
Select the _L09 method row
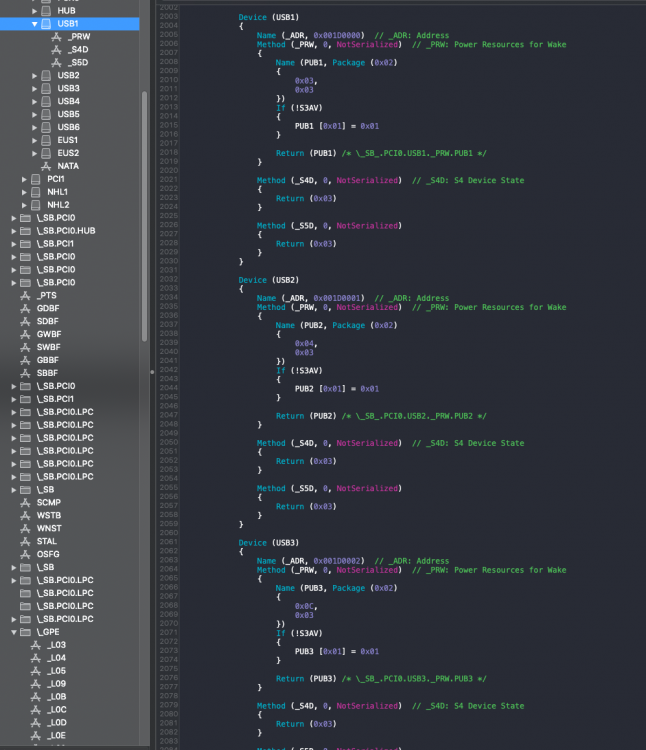[x=70, y=684]
